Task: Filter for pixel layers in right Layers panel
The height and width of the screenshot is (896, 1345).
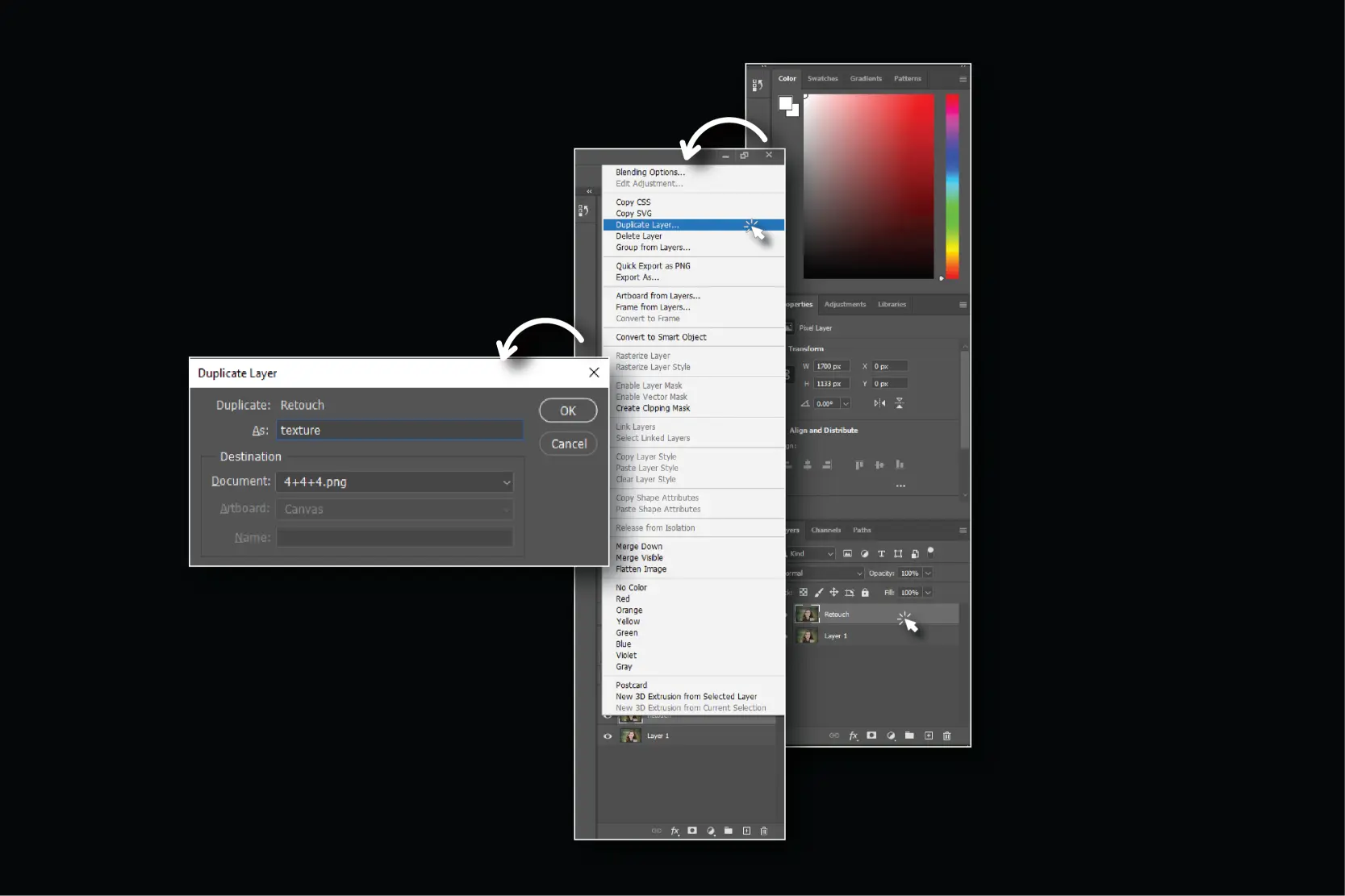Action: 847,554
